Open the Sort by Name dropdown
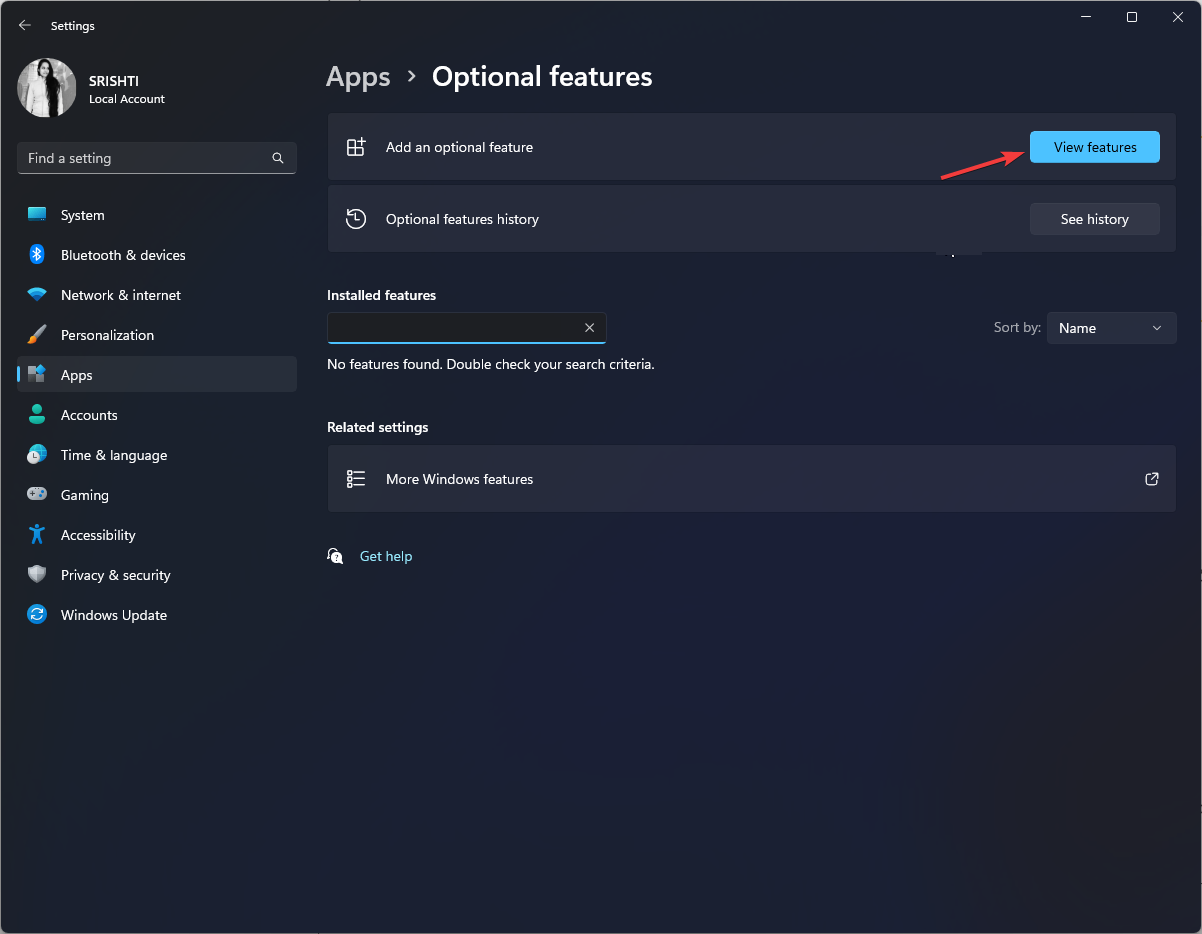1202x934 pixels. [1112, 328]
